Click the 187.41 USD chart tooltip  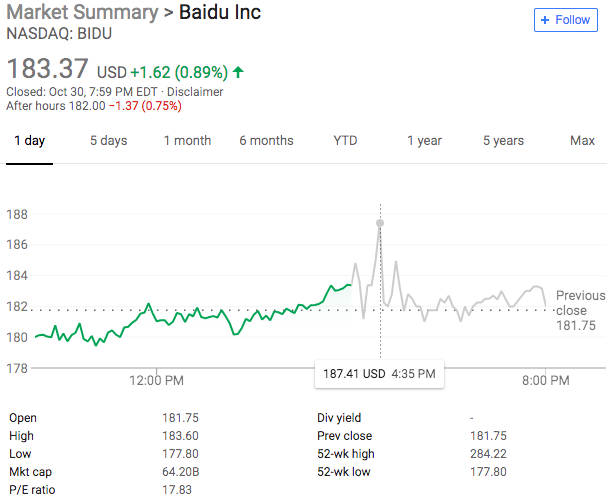coord(379,374)
